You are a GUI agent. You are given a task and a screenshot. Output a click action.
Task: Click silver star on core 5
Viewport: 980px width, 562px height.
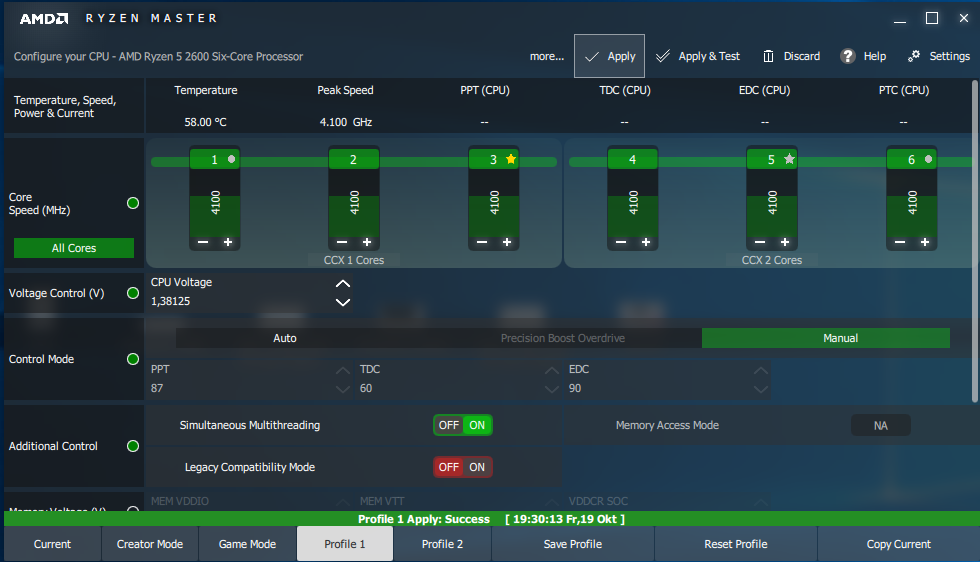[789, 159]
